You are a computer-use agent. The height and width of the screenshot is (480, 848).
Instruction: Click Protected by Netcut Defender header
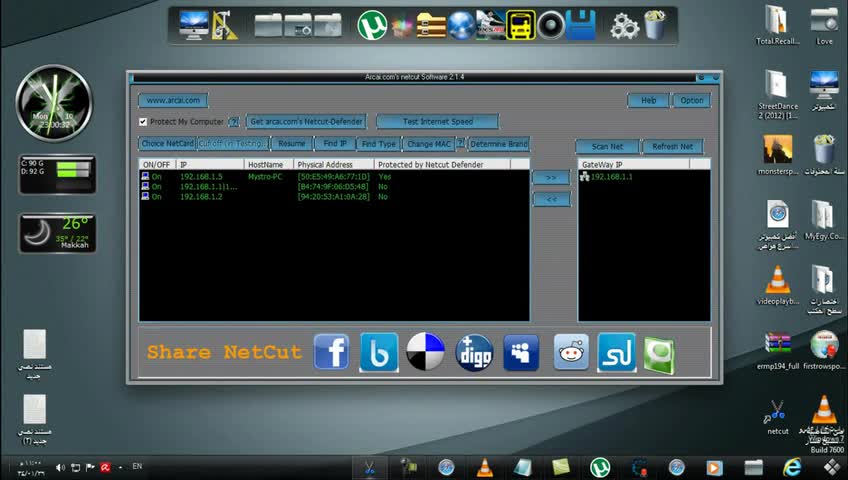pos(442,164)
